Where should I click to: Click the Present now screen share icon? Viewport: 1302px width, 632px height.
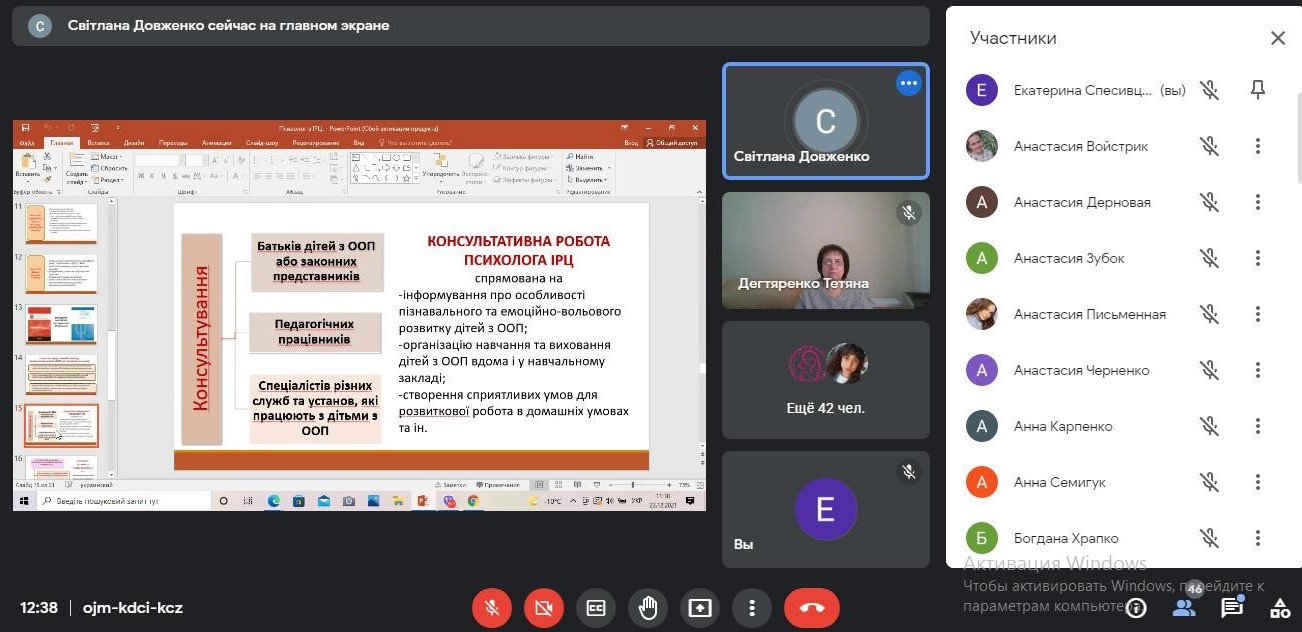tap(700, 608)
